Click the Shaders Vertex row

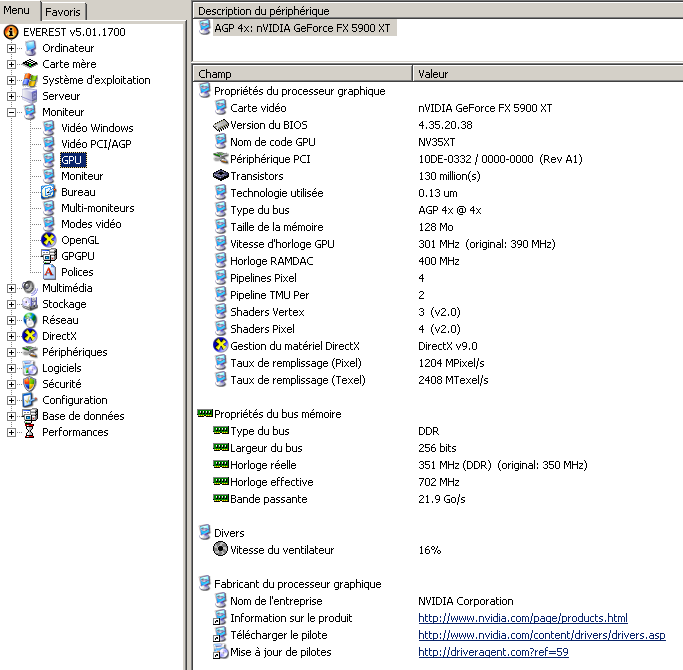[440, 312]
